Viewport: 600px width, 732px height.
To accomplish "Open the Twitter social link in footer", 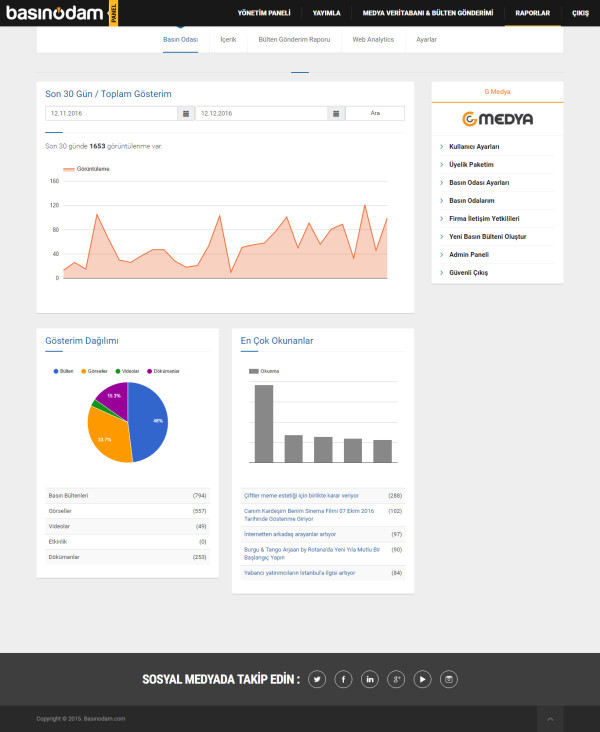I will tap(318, 679).
